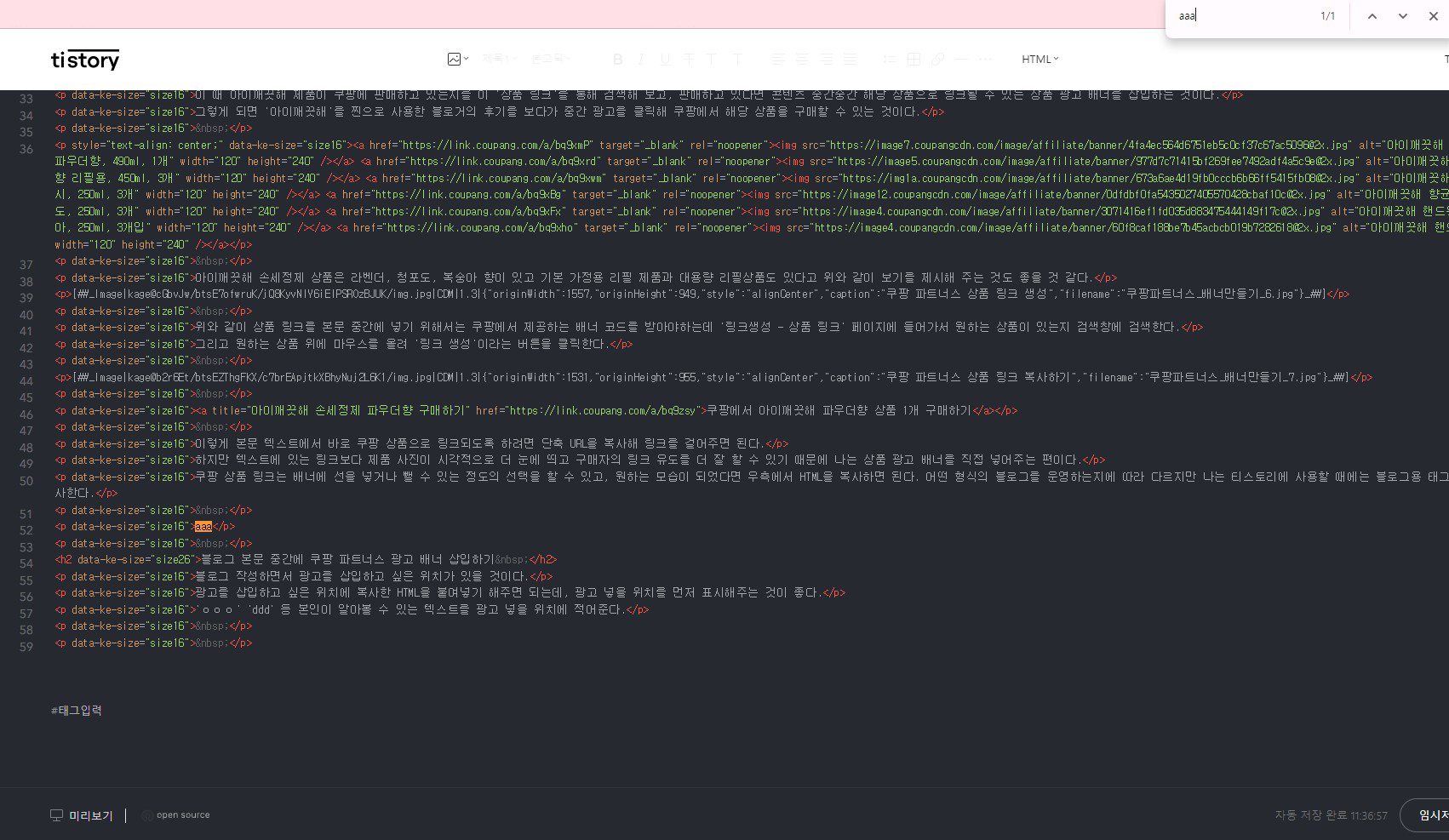Go to previous find result
The image size is (1449, 840).
1372,16
